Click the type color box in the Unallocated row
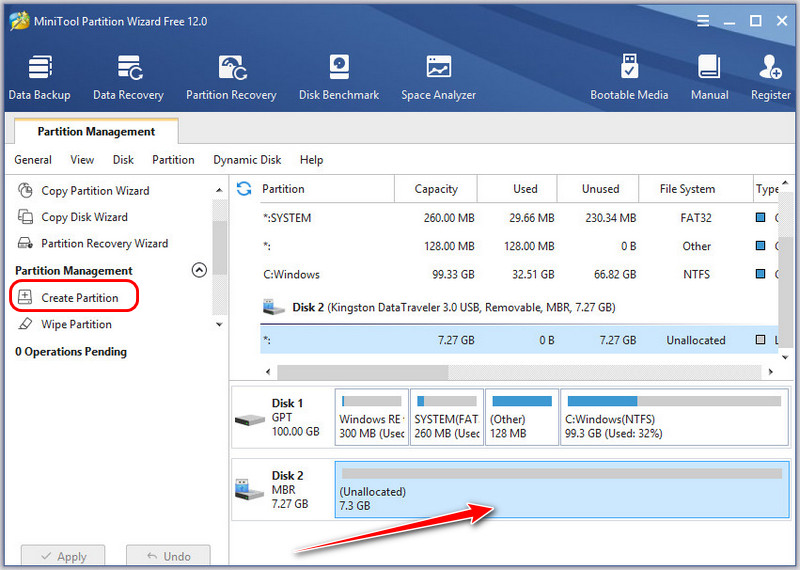This screenshot has height=570, width=800. (x=760, y=339)
